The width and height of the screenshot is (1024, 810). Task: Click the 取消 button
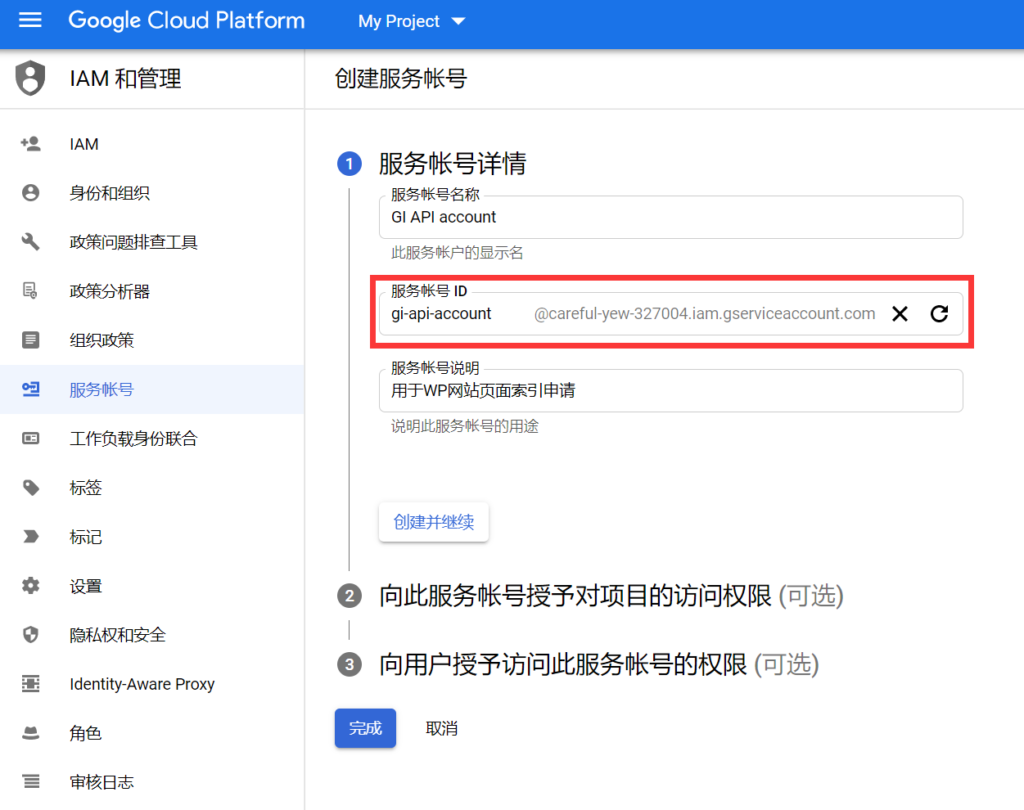[x=441, y=729]
